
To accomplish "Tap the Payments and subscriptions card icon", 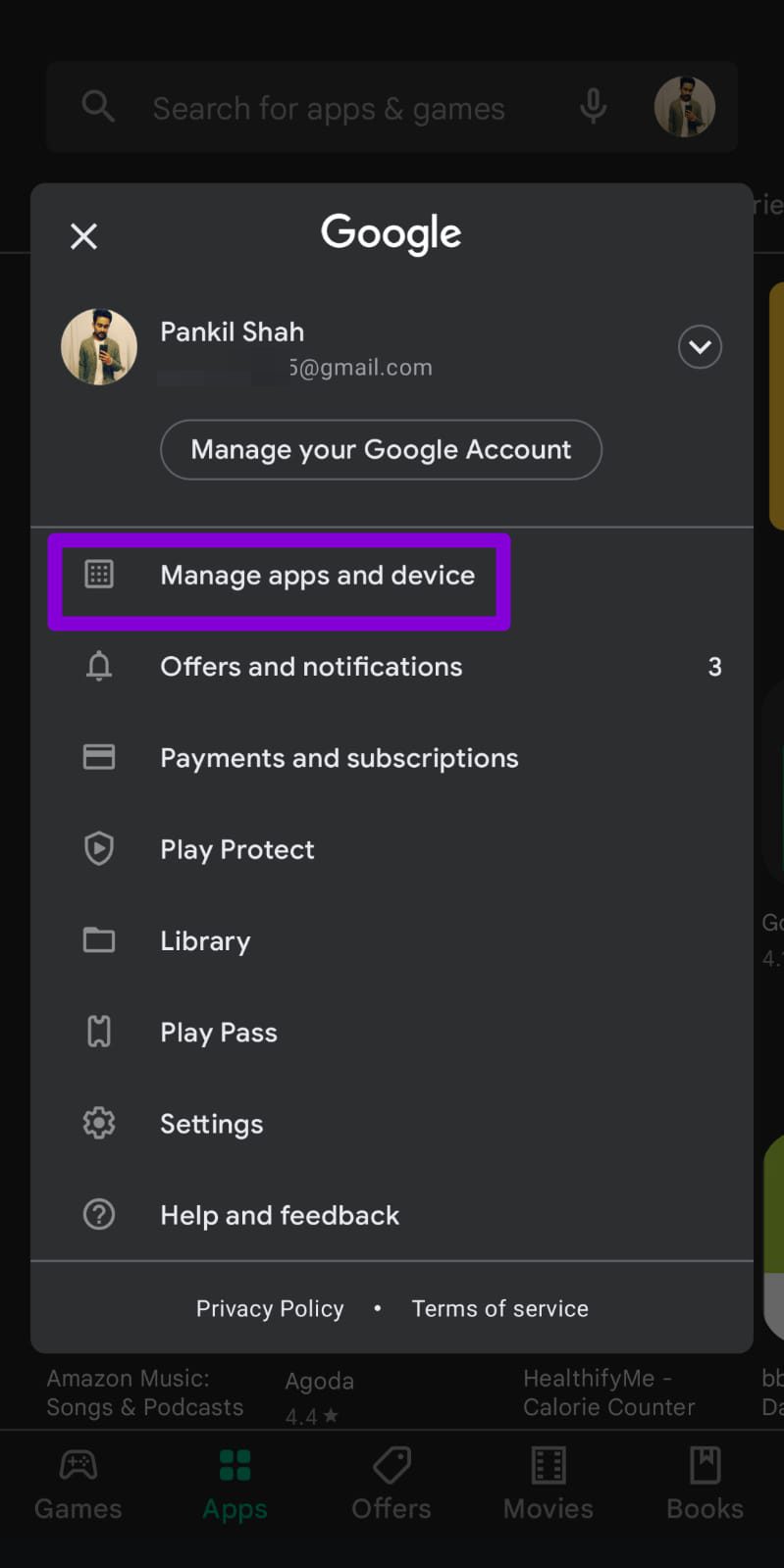I will 99,758.
